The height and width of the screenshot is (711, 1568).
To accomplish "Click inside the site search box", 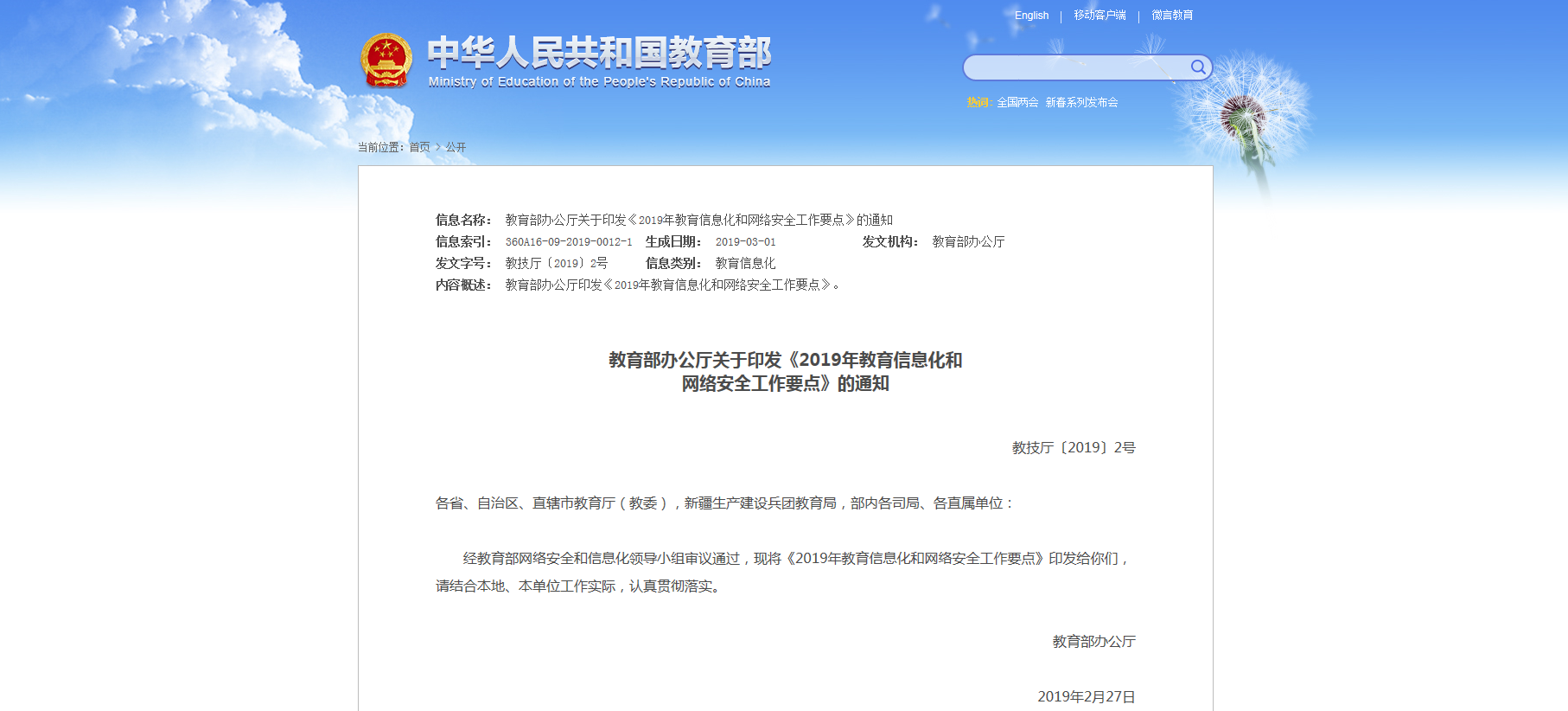I will (1076, 67).
